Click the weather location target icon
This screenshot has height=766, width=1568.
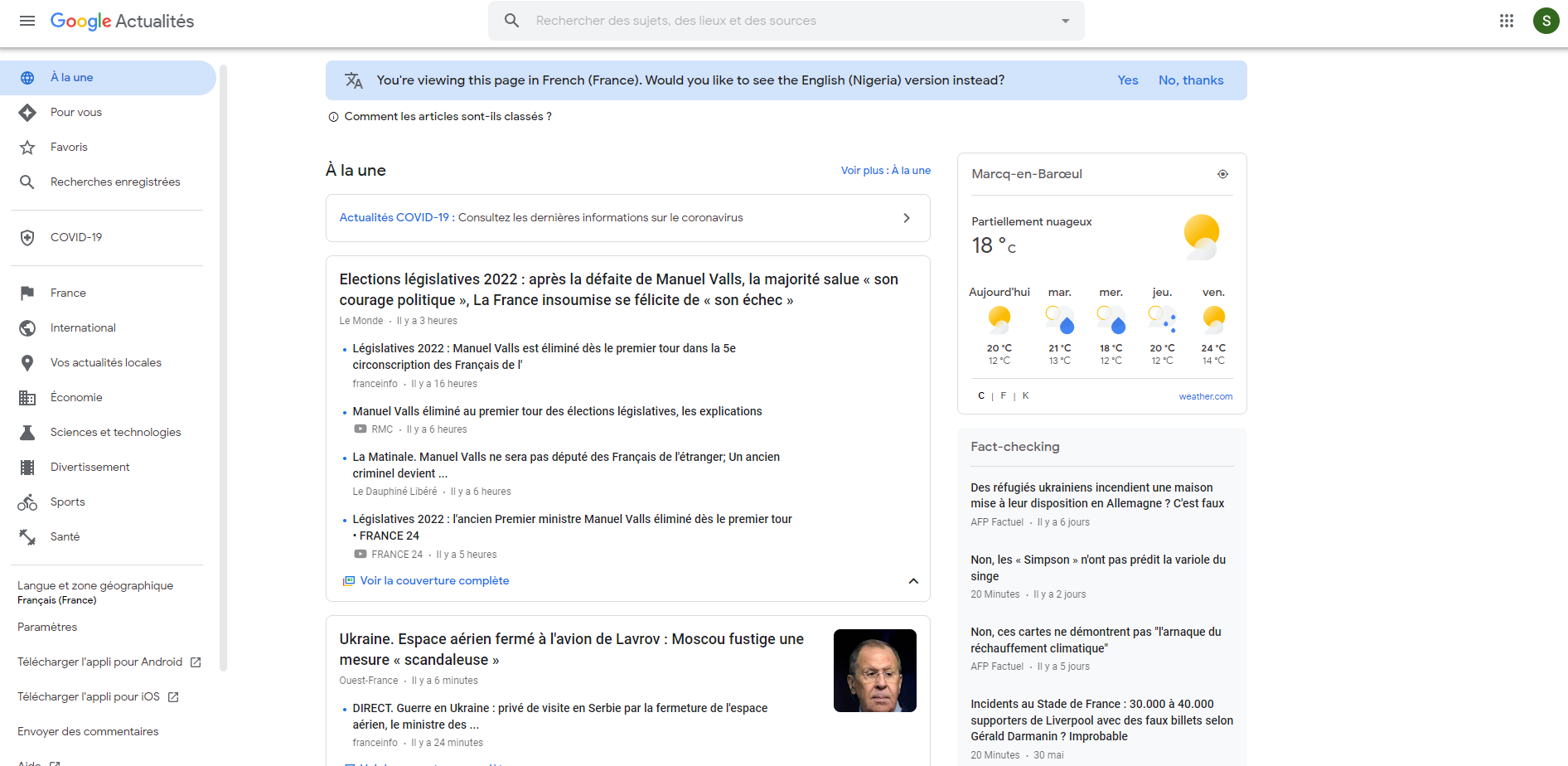tap(1222, 174)
